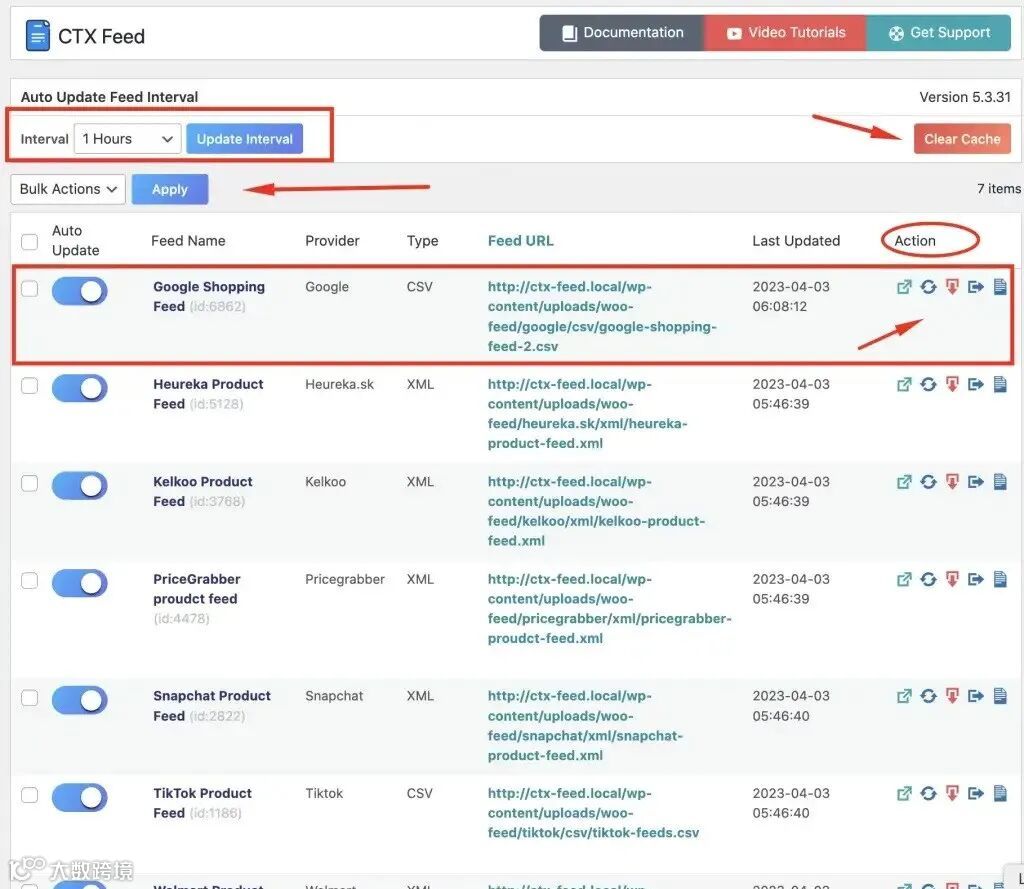Screen dimensions: 1024x889
Task: Export Kelkoo Product Feed config
Action: (x=976, y=481)
